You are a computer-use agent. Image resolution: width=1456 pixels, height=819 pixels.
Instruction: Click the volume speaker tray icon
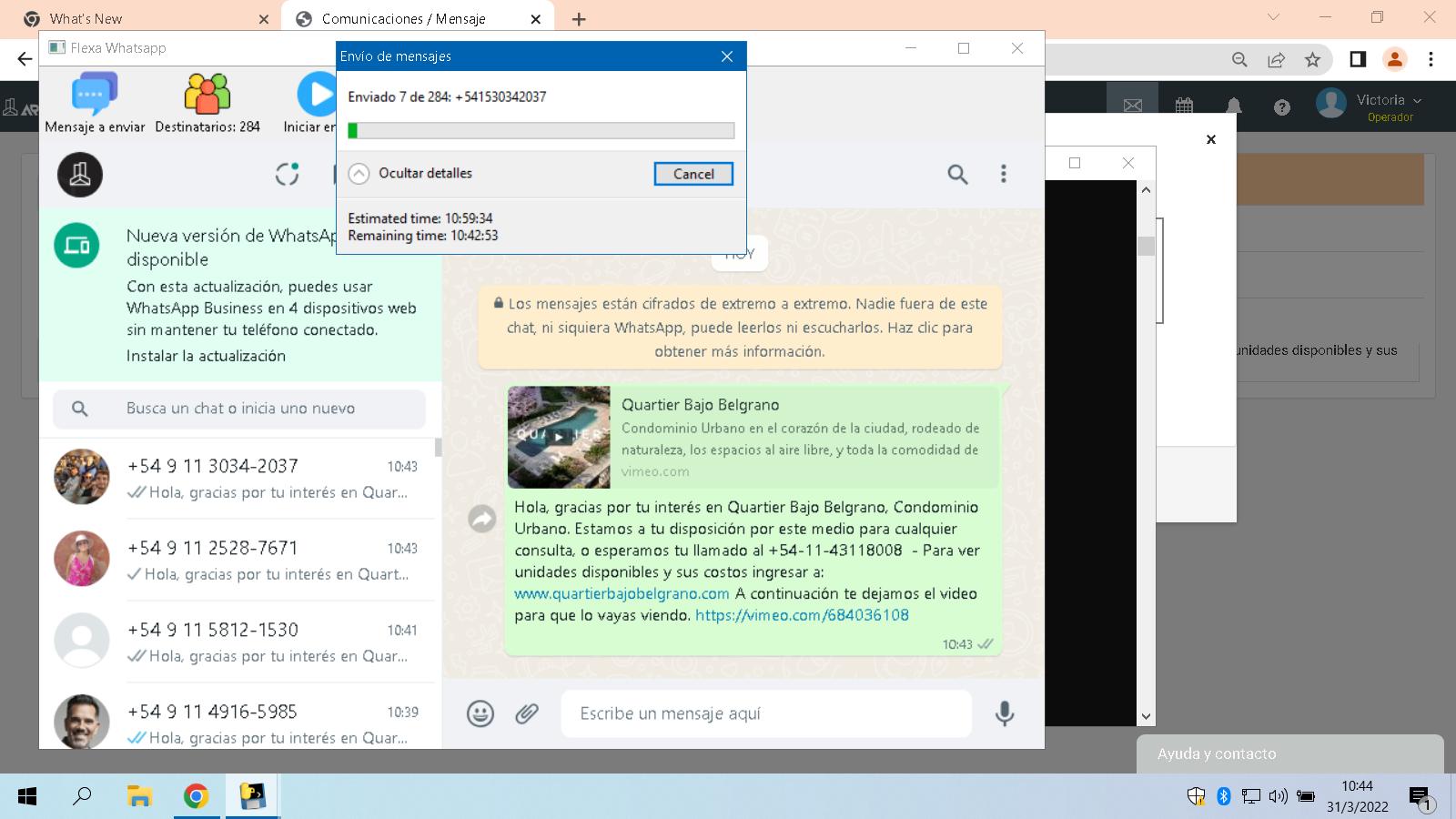pyautogui.click(x=1278, y=796)
